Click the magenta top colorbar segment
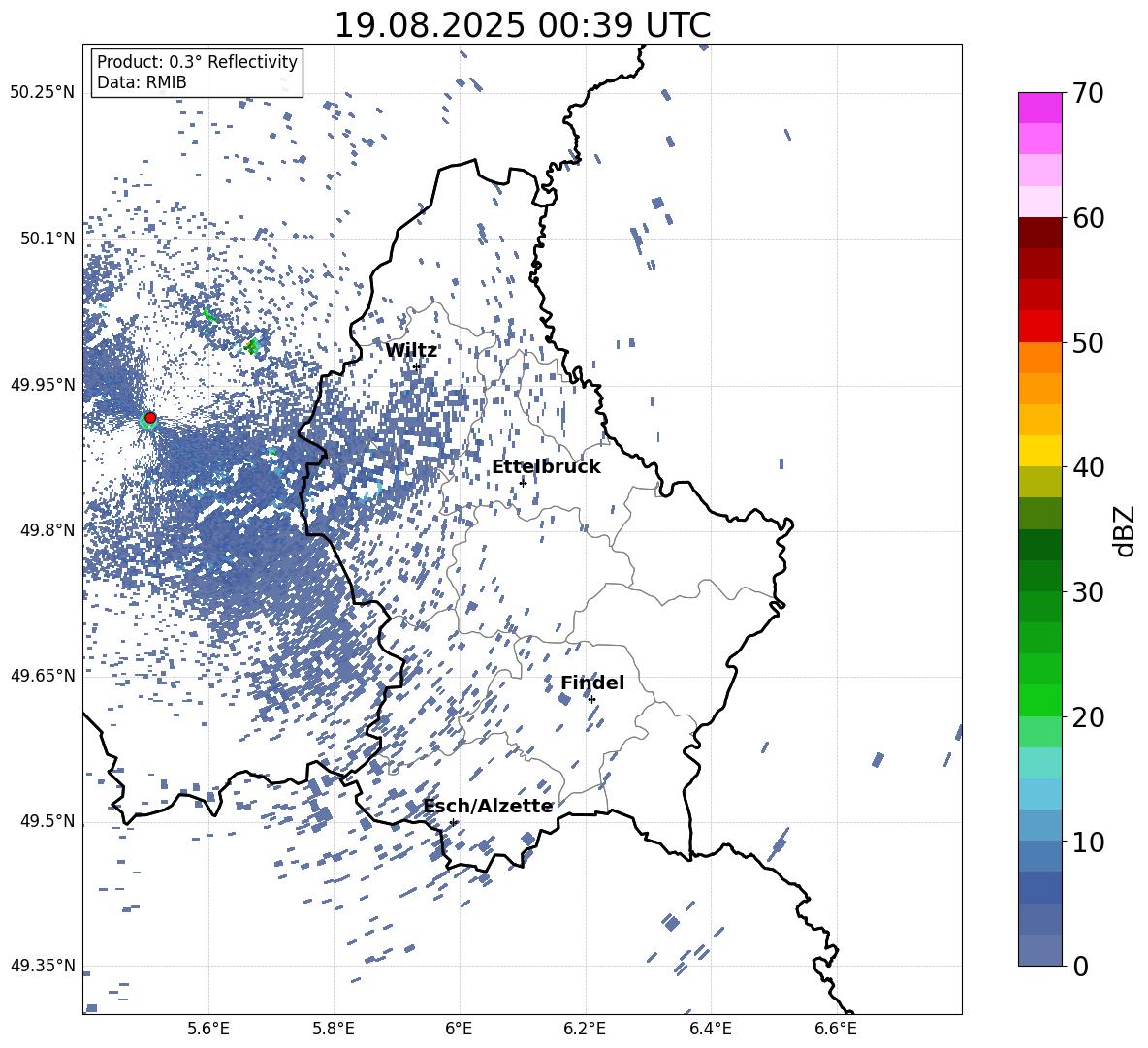Image resolution: width=1148 pixels, height=1048 pixels. [x=1040, y=109]
